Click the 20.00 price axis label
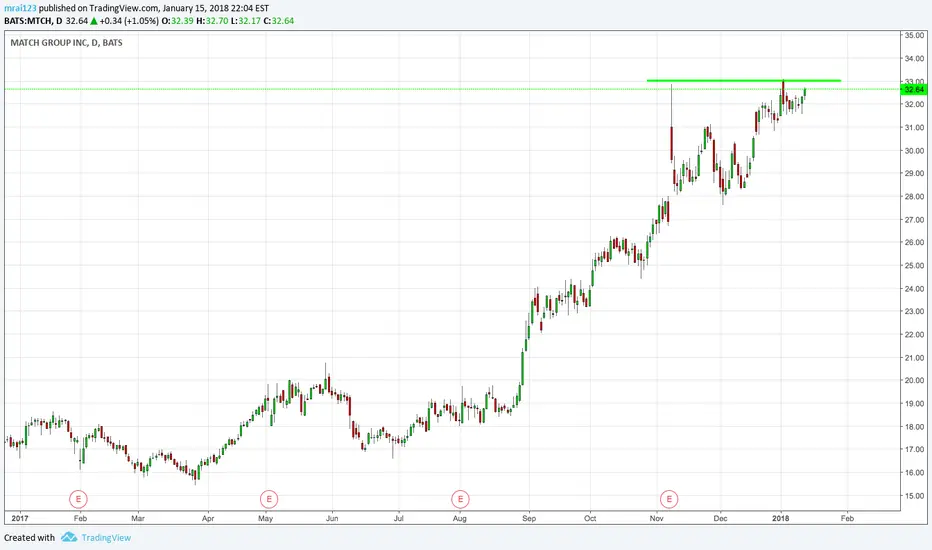 coord(914,381)
